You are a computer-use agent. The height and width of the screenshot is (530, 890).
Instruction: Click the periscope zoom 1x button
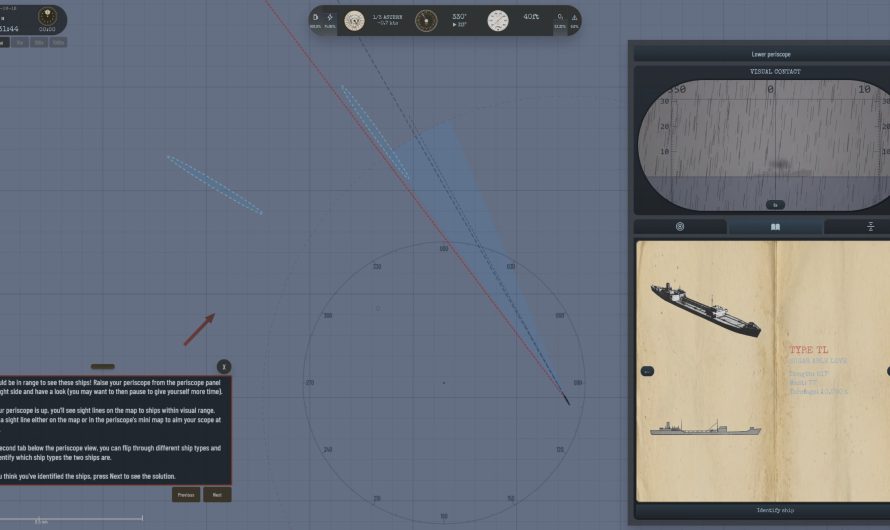click(775, 205)
